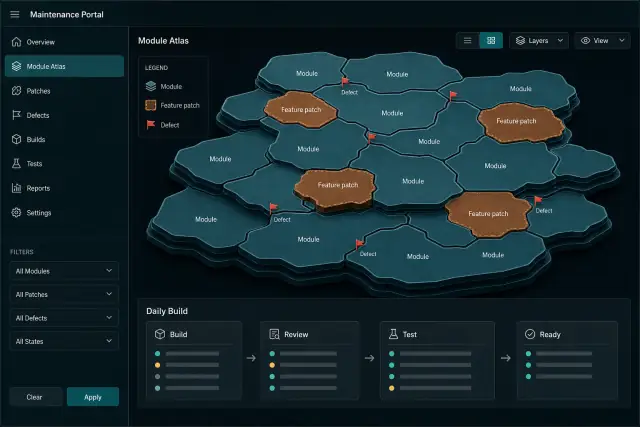This screenshot has height=427, width=640.
Task: Click the Feature patch orange swatch in legend
Action: tap(151, 105)
